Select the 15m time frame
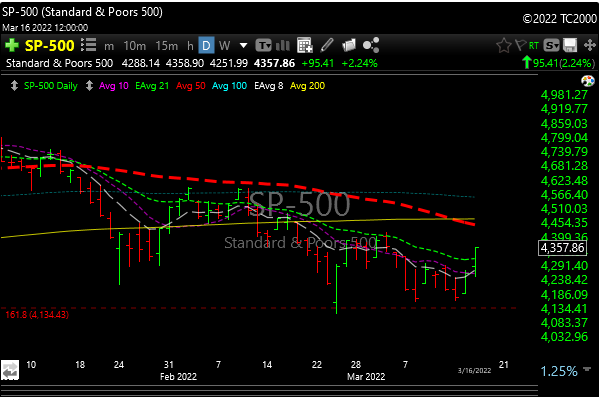The height and width of the screenshot is (397, 599). (167, 46)
